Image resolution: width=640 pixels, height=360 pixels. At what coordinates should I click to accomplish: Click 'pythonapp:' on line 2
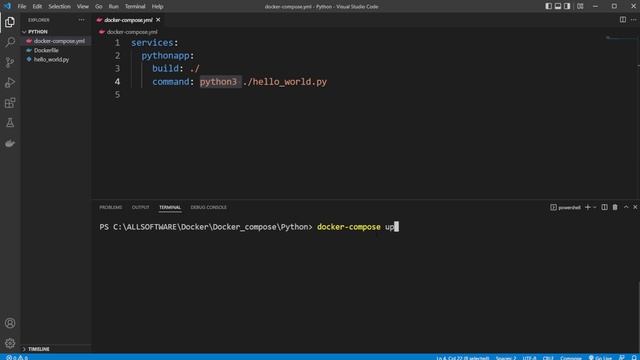[x=168, y=56]
